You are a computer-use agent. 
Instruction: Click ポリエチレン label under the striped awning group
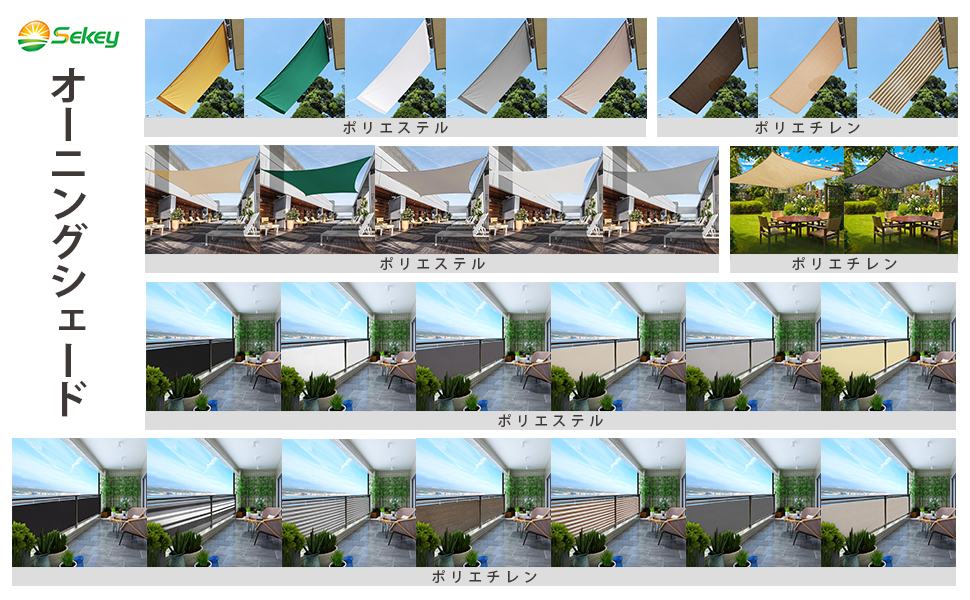pyautogui.click(x=807, y=128)
